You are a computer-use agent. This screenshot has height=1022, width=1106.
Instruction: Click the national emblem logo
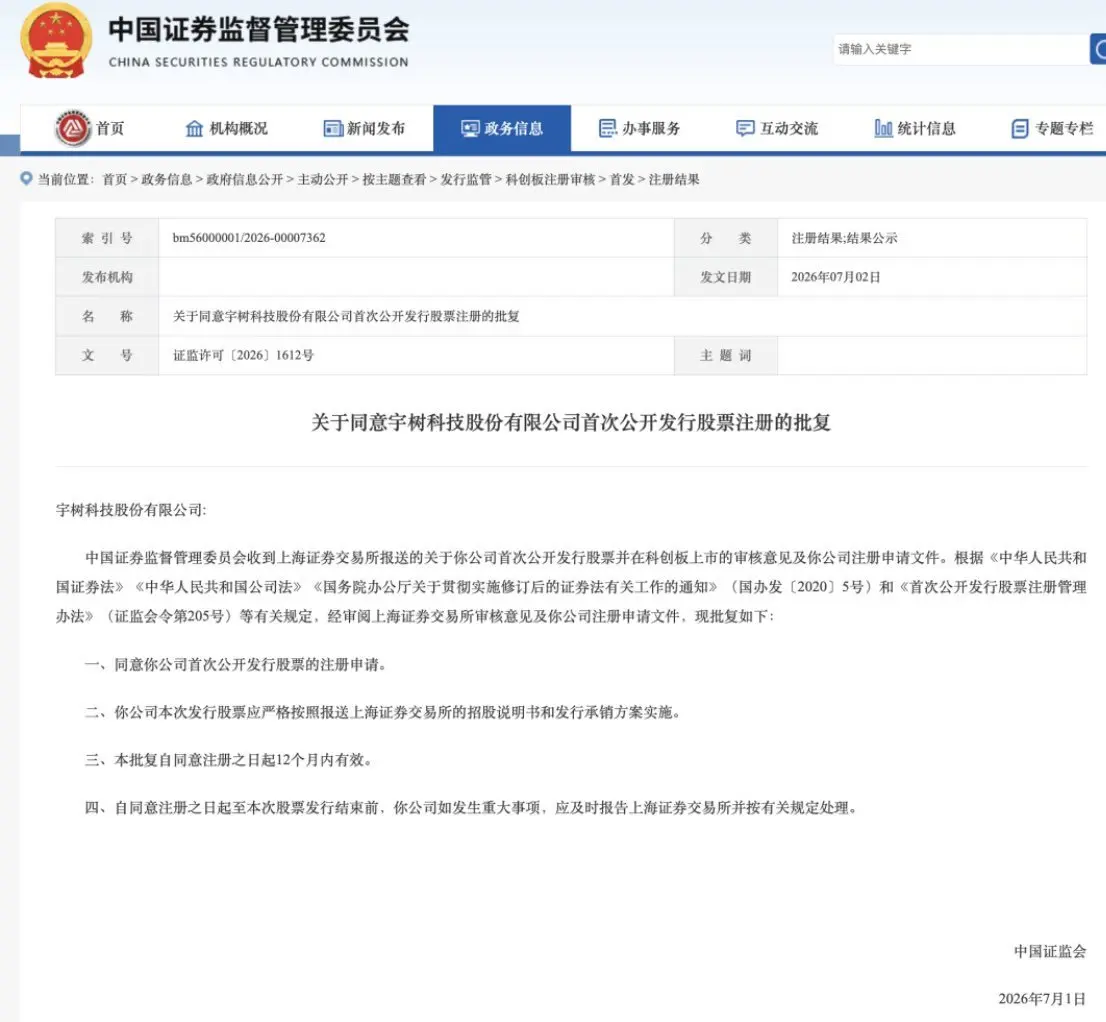pos(56,40)
